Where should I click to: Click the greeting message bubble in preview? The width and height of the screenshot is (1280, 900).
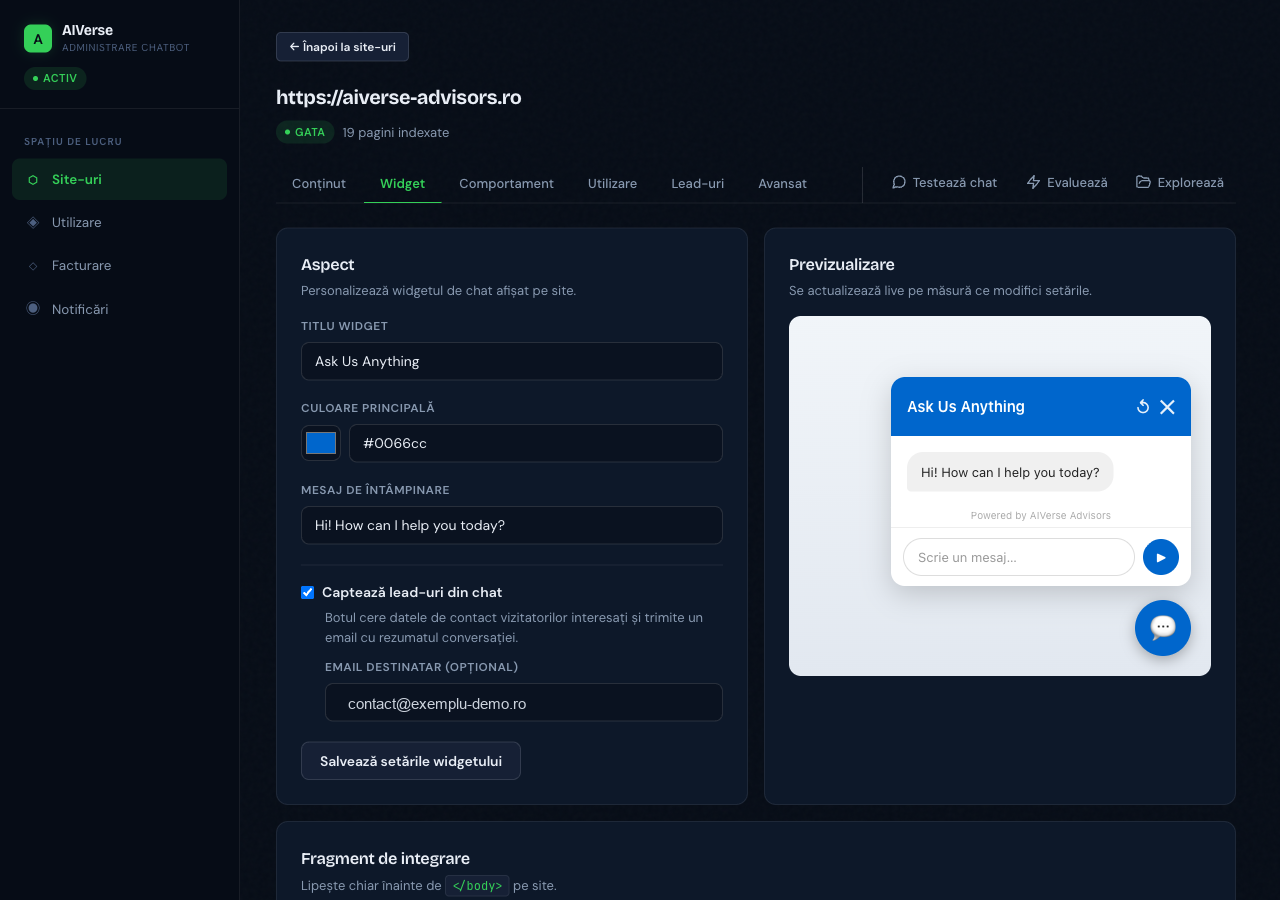pyautogui.click(x=1010, y=472)
